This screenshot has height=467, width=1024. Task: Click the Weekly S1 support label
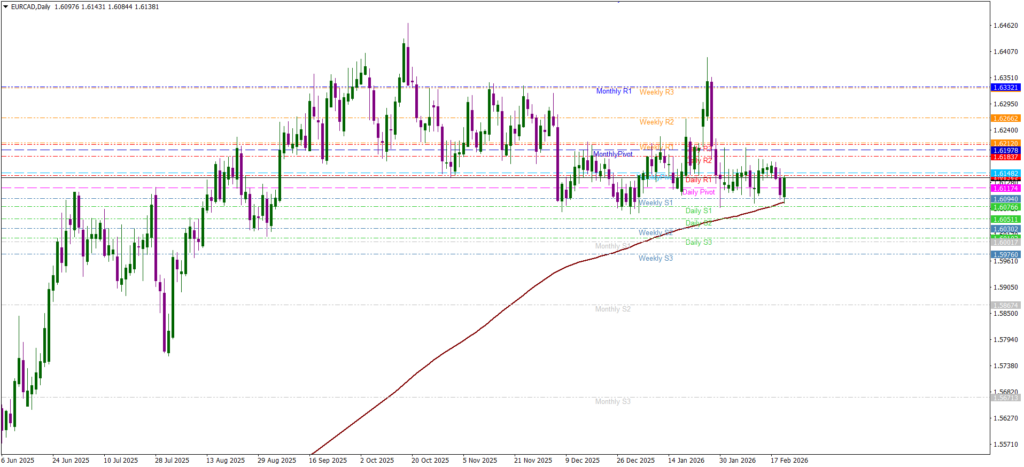655,203
